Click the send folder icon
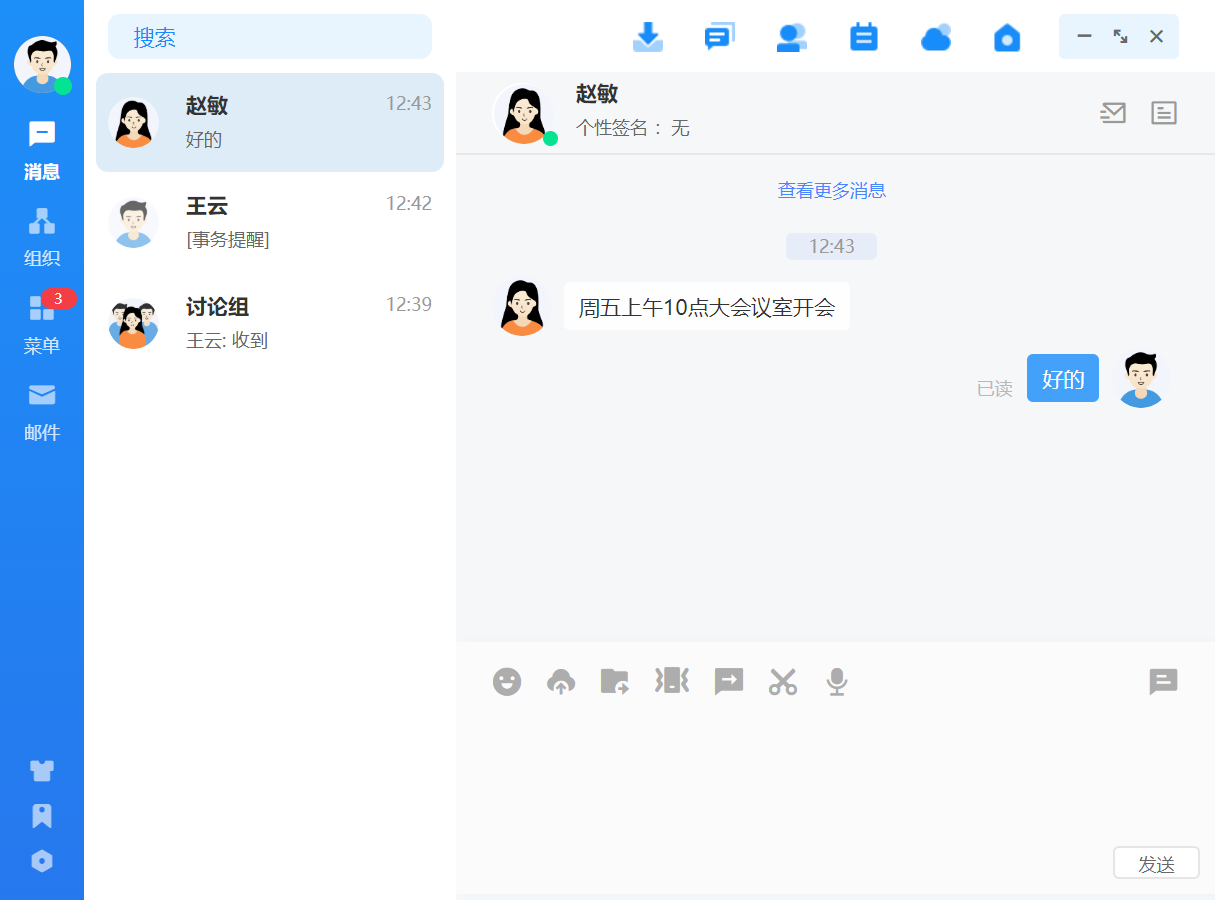This screenshot has width=1215, height=900. [614, 682]
